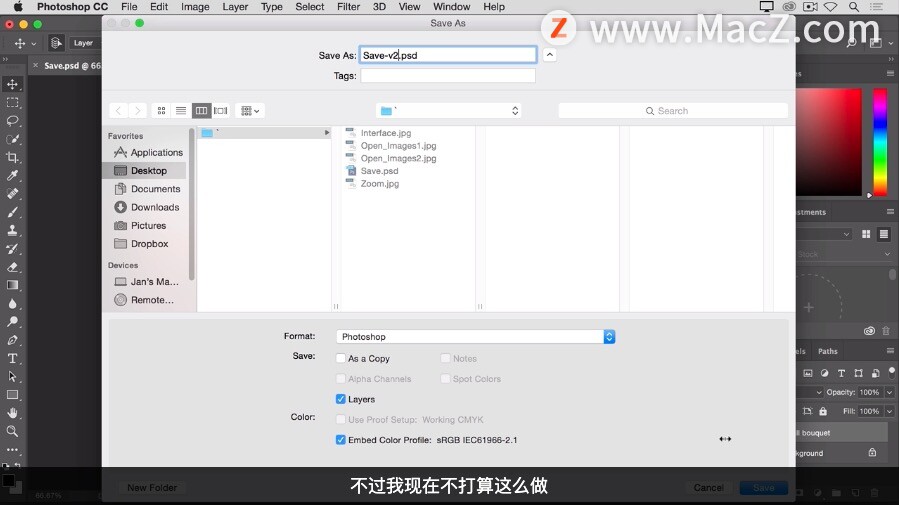Select the Blur tool

tap(12, 303)
